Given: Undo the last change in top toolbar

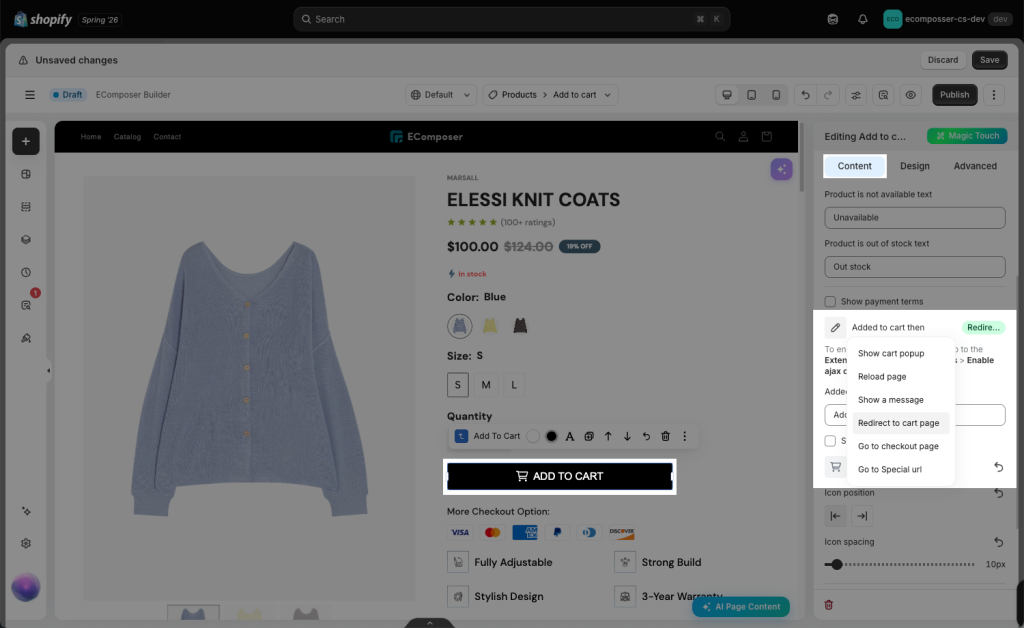Looking at the screenshot, I should tap(805, 95).
